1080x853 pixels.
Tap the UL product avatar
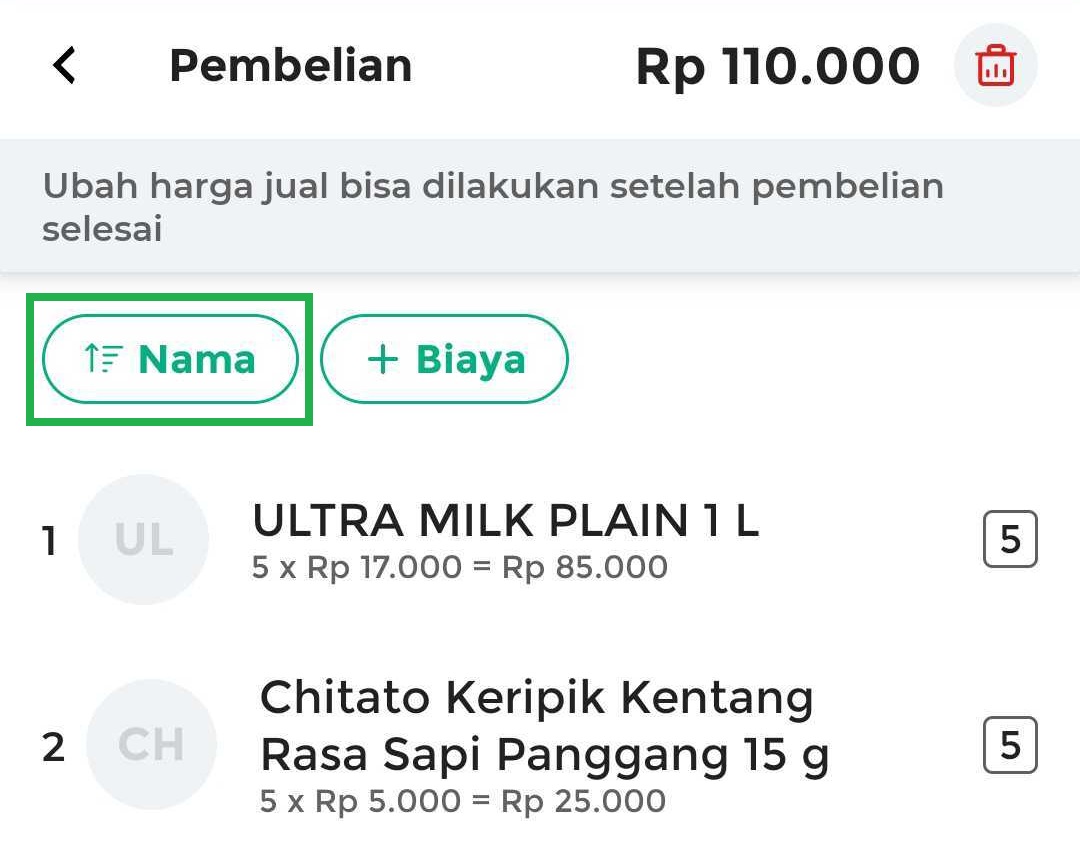143,540
